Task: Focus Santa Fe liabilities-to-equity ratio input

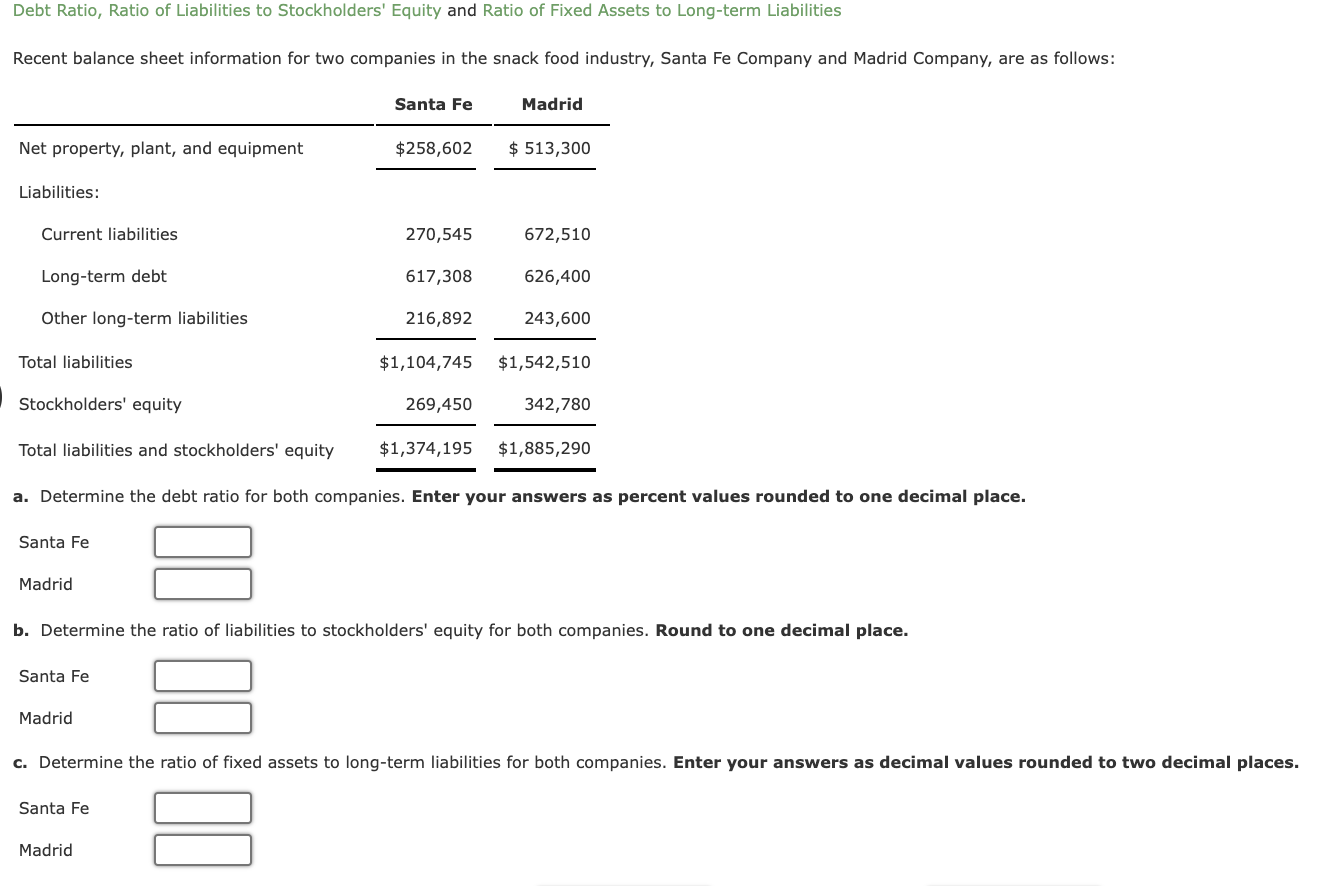Action: (203, 676)
